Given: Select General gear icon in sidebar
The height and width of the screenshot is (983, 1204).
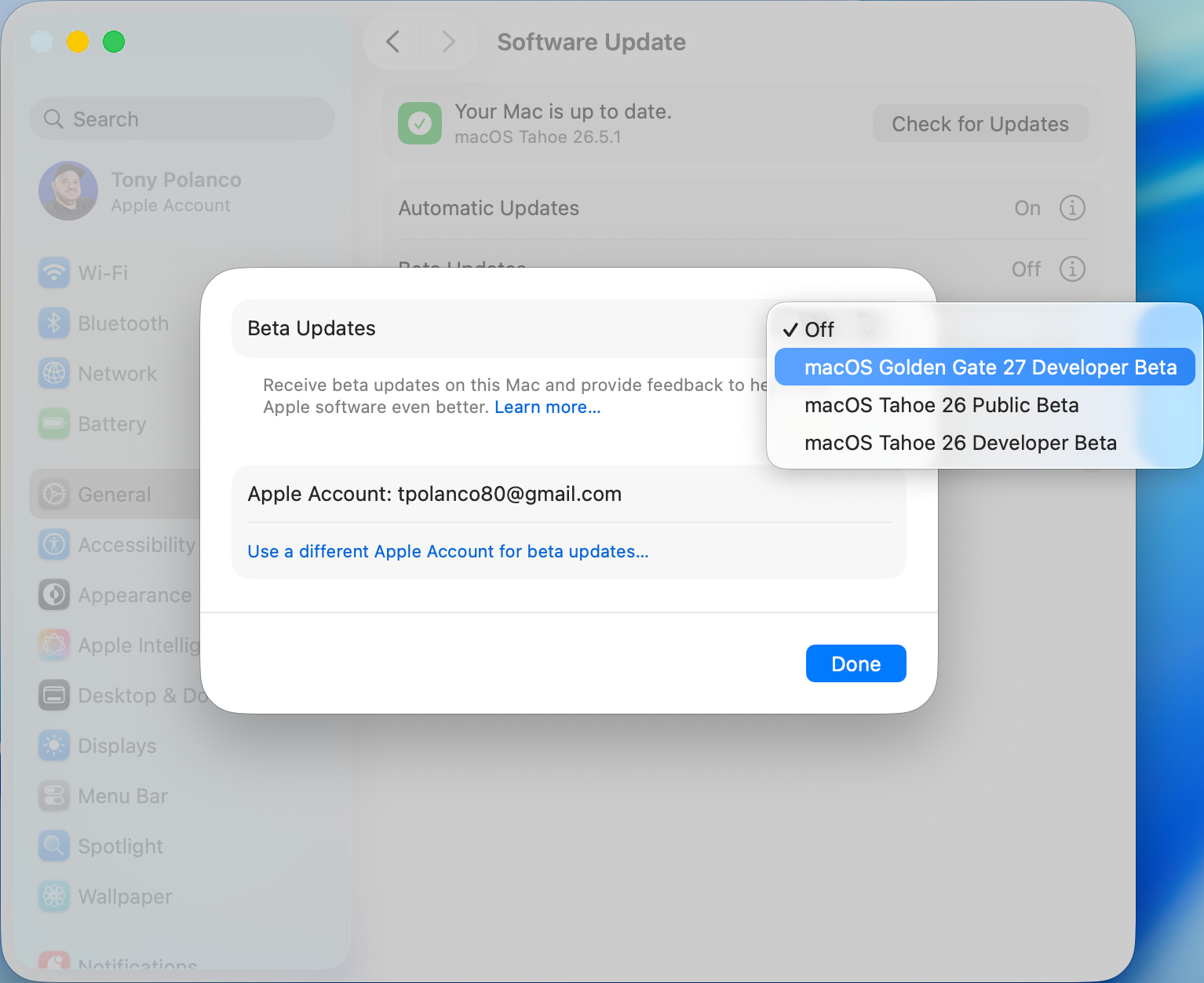Looking at the screenshot, I should click(x=54, y=495).
